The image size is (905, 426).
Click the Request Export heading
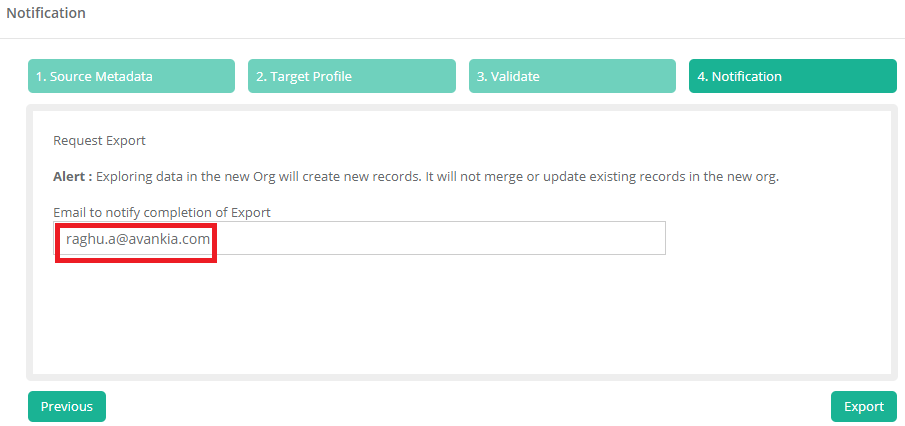[99, 141]
